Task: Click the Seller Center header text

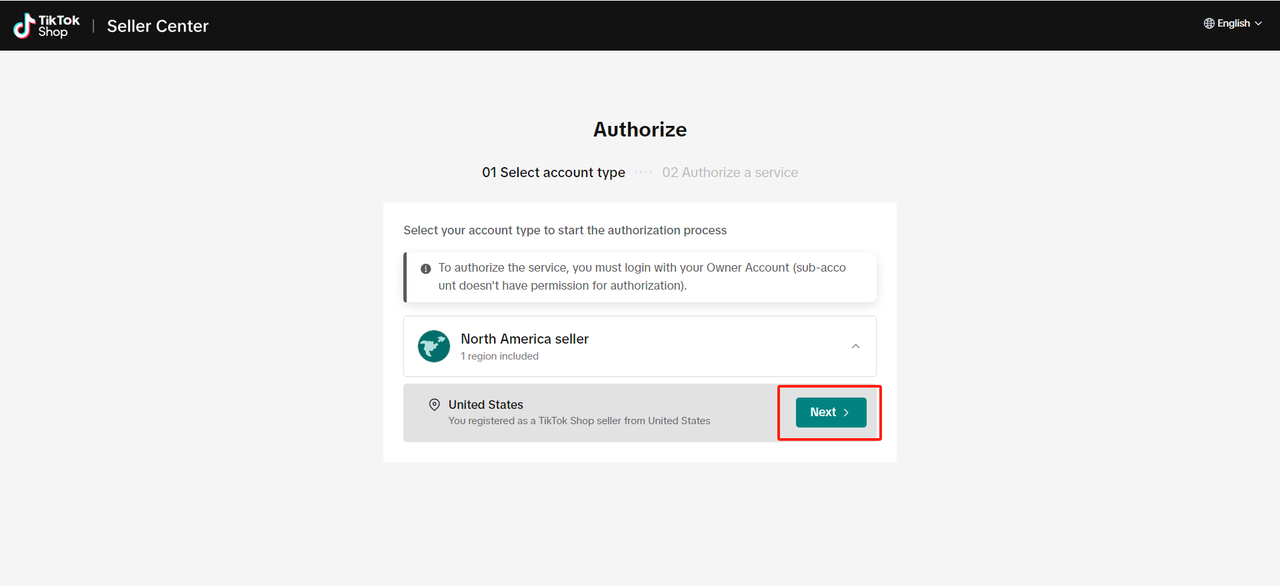Action: [158, 26]
